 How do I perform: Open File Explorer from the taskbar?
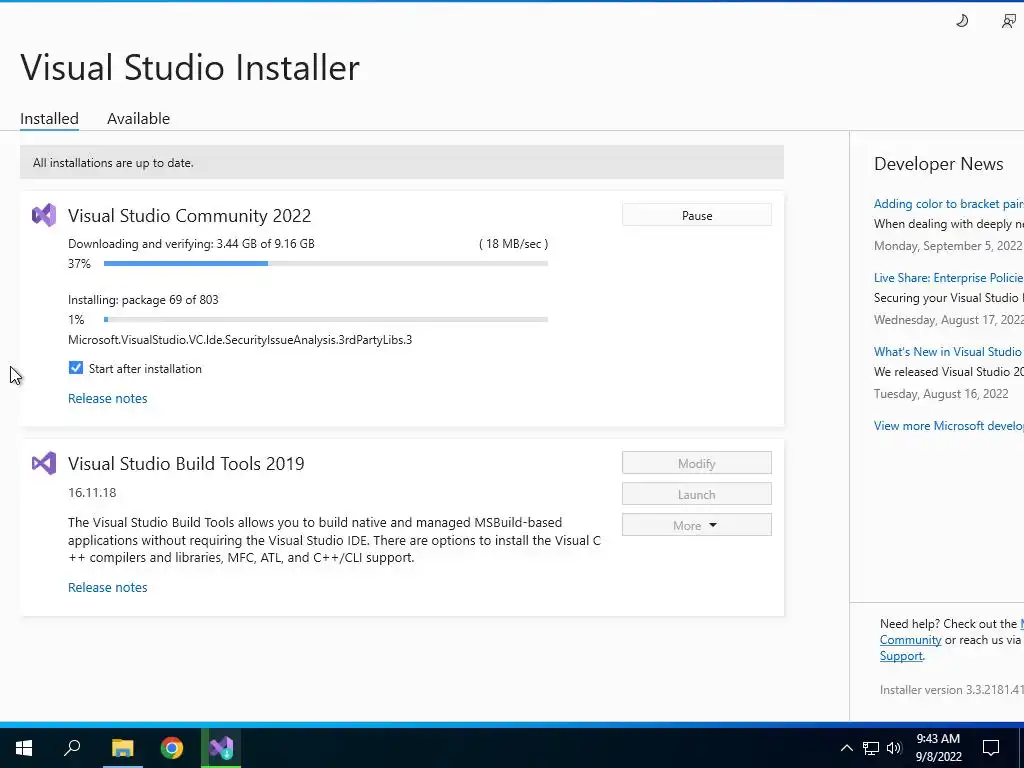click(122, 748)
